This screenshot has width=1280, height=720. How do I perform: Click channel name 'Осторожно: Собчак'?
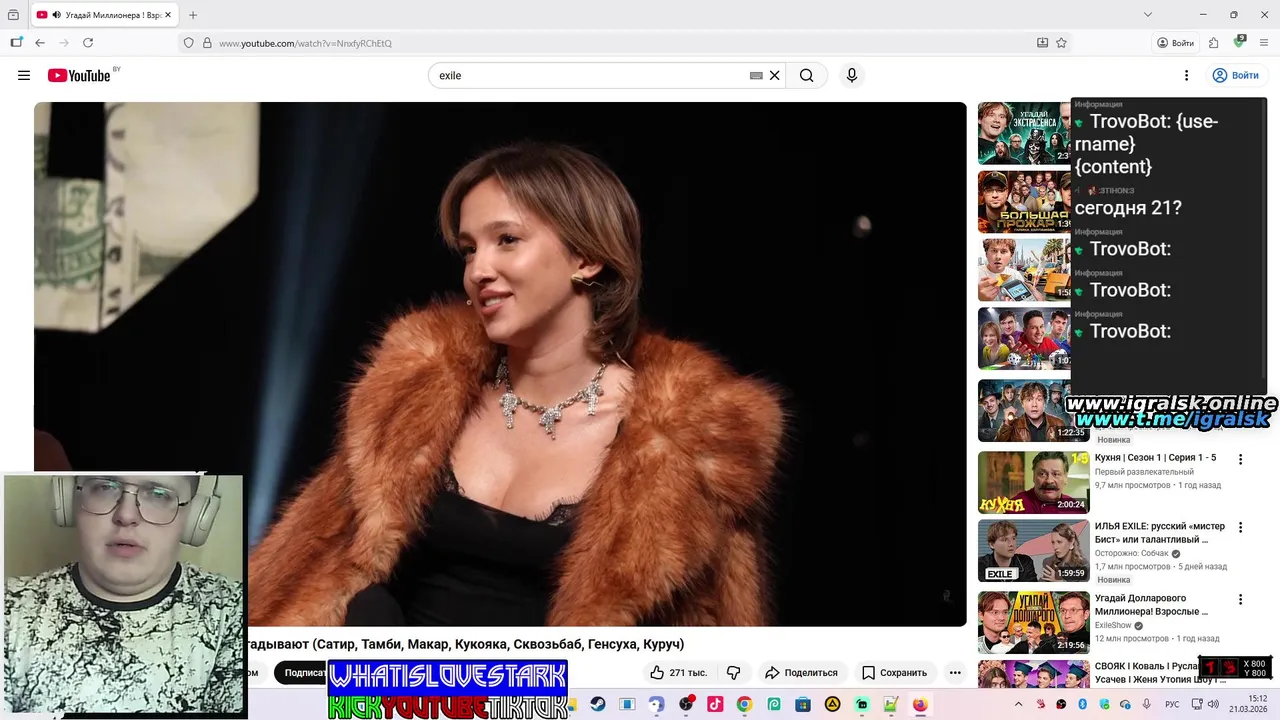tap(1133, 553)
